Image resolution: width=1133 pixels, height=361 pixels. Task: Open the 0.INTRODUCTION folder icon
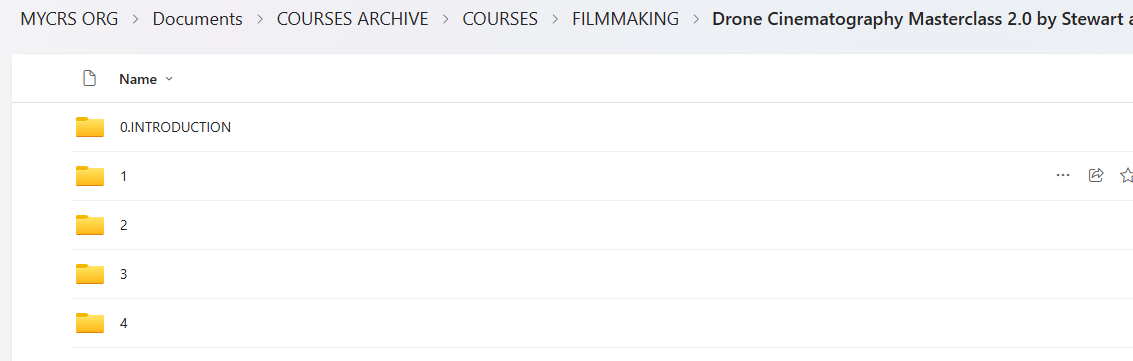tap(90, 127)
